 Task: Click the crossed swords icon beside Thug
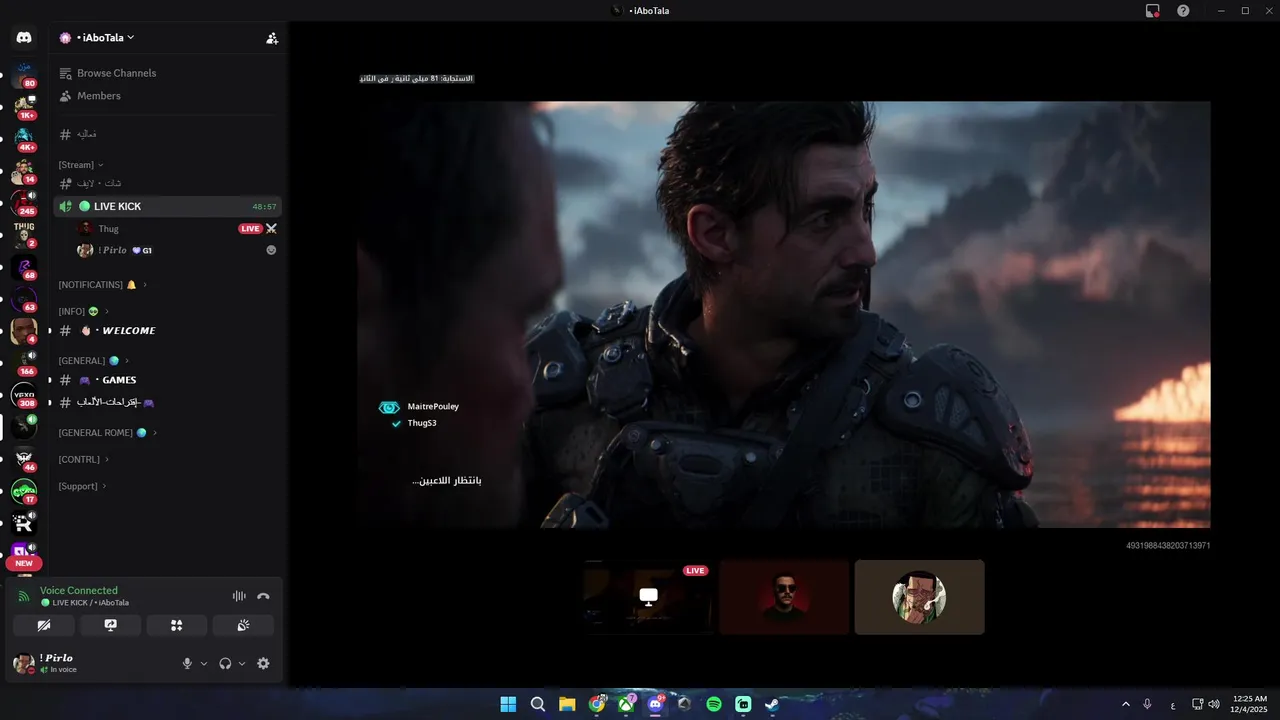pos(271,229)
